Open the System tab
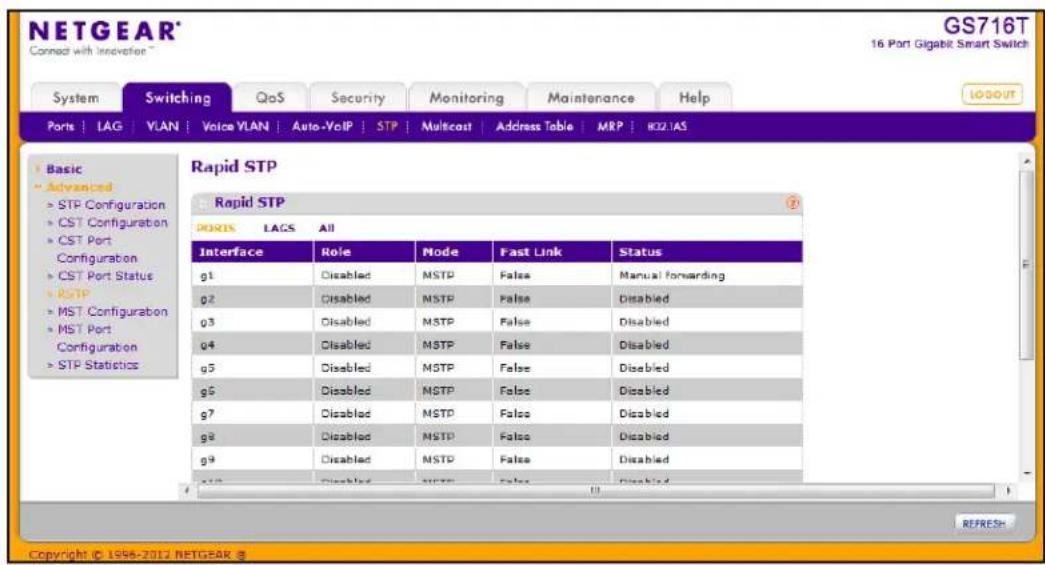Image resolution: width=1045 pixels, height=565 pixels. pos(75,98)
